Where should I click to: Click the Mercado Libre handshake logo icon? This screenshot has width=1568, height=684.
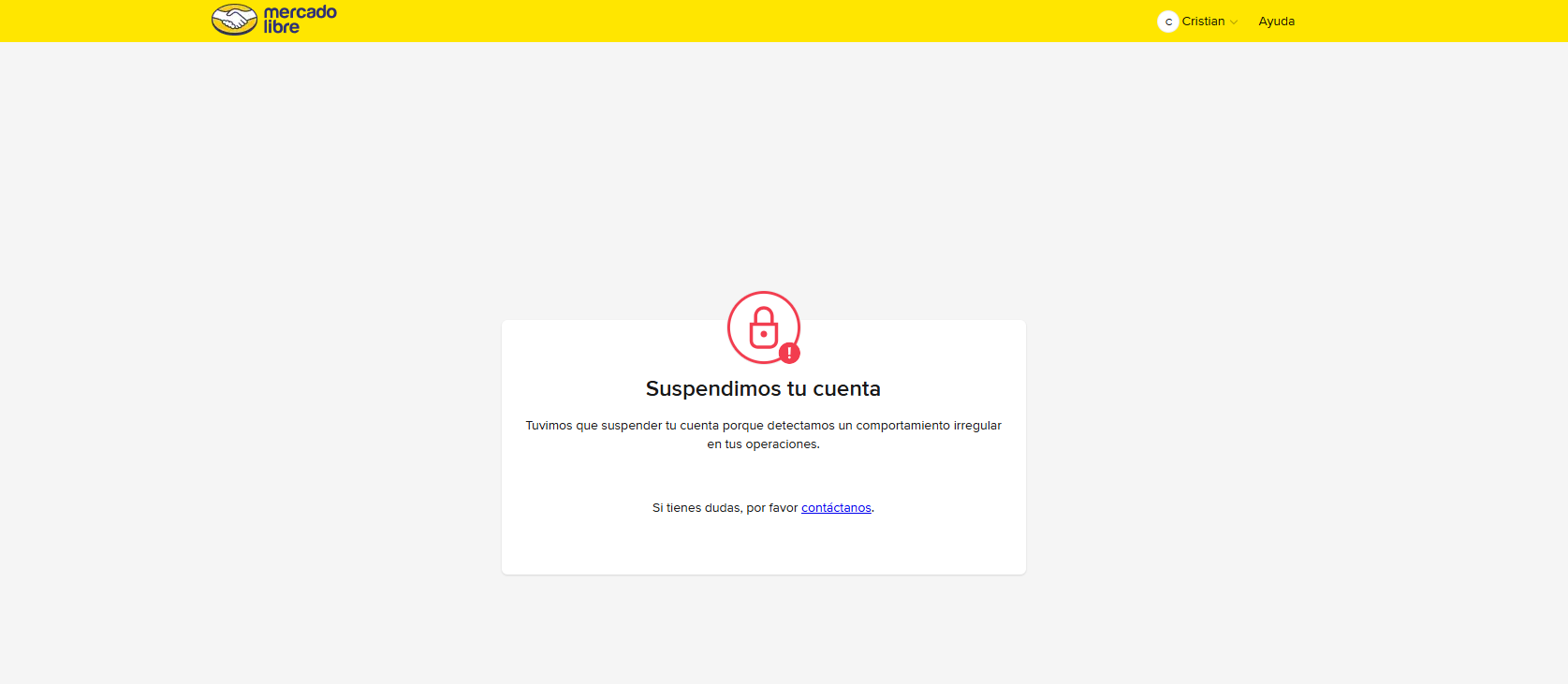click(x=234, y=20)
